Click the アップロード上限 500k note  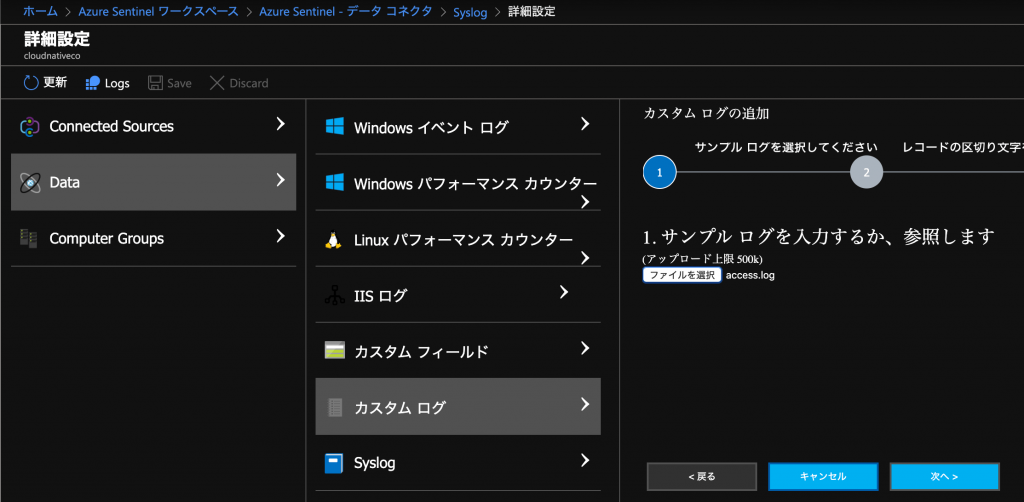tap(703, 259)
